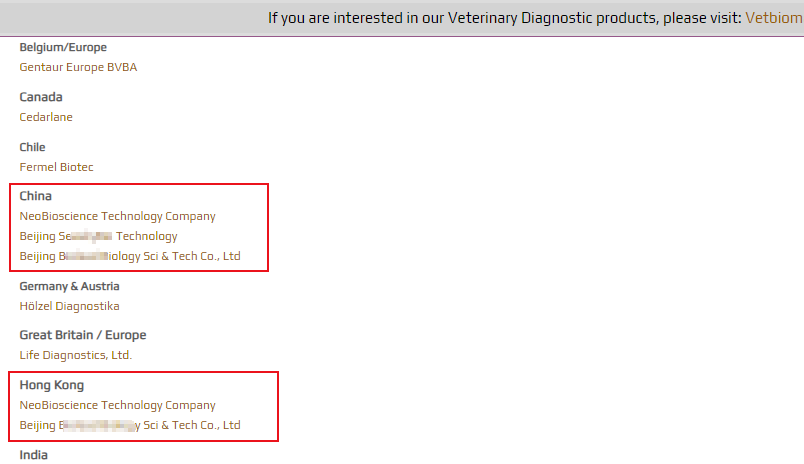Visit the Hölzel Diagnostika link
804x464 pixels.
tap(69, 306)
